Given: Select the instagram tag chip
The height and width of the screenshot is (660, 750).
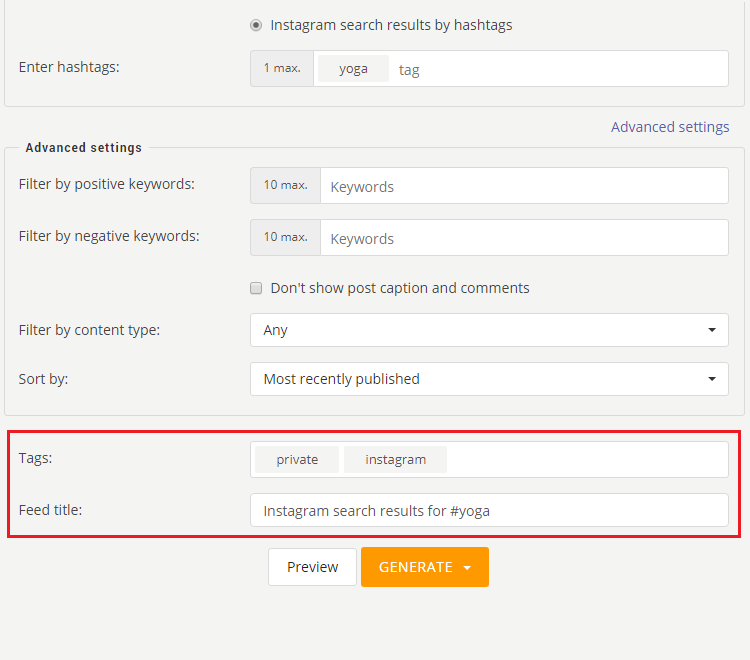Looking at the screenshot, I should click(396, 460).
